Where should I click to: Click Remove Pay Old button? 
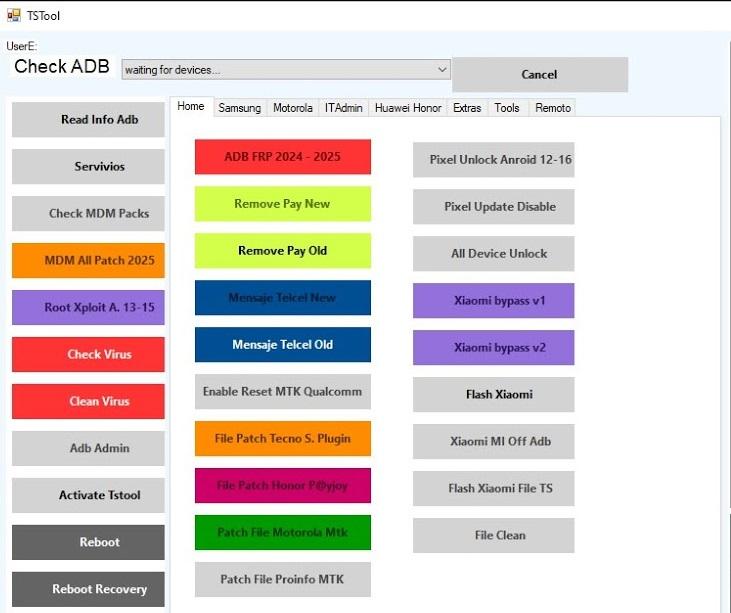coord(283,251)
